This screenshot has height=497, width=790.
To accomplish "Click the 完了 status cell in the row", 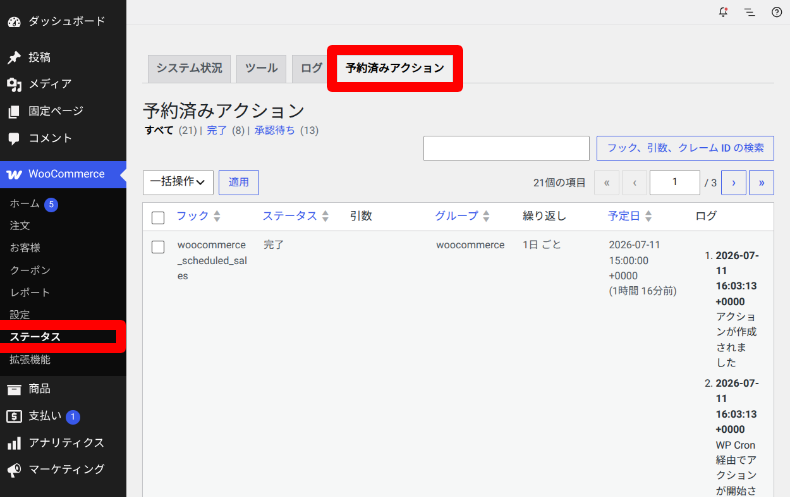I will point(274,245).
